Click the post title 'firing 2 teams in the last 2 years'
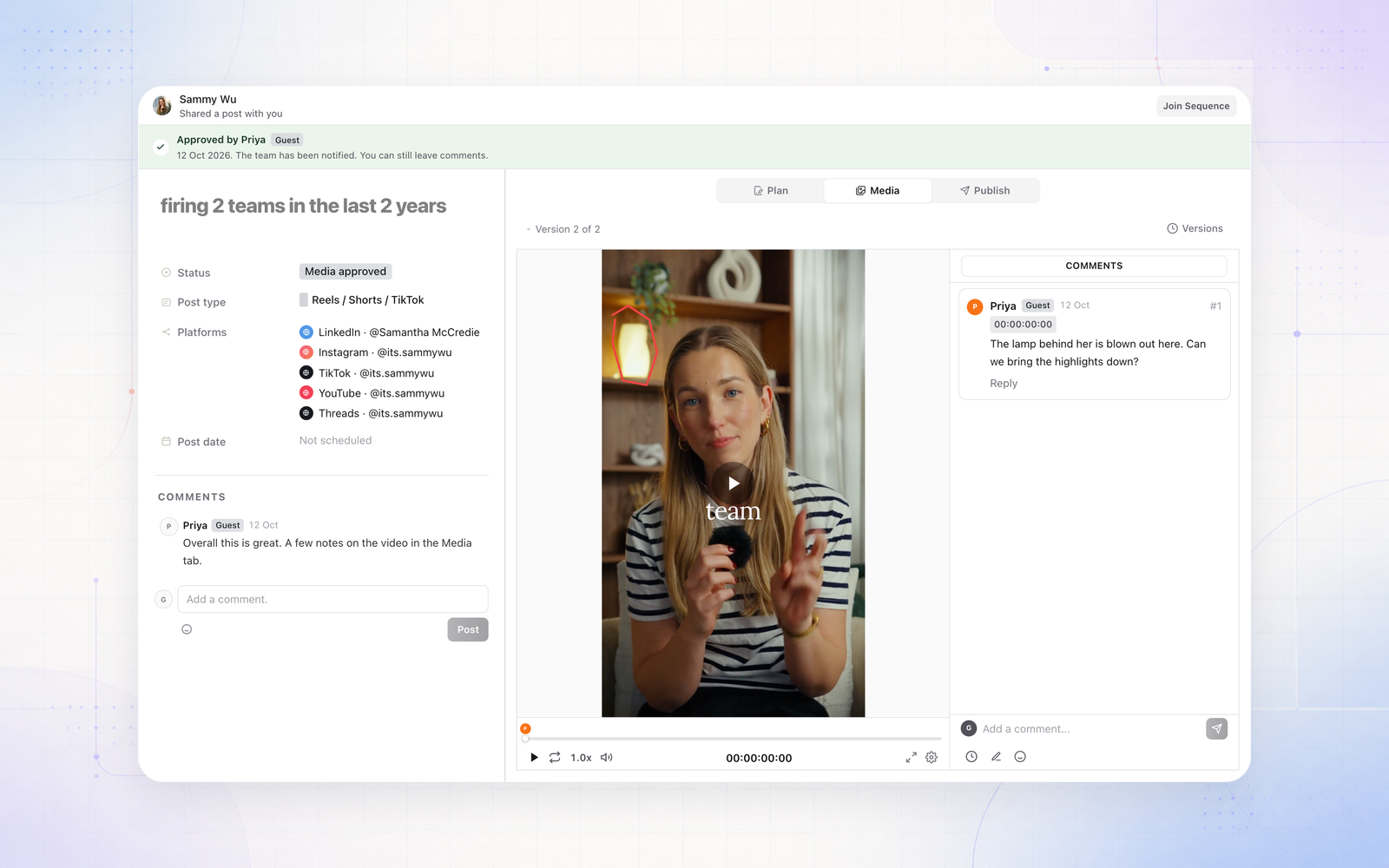The image size is (1389, 868). pos(304,206)
